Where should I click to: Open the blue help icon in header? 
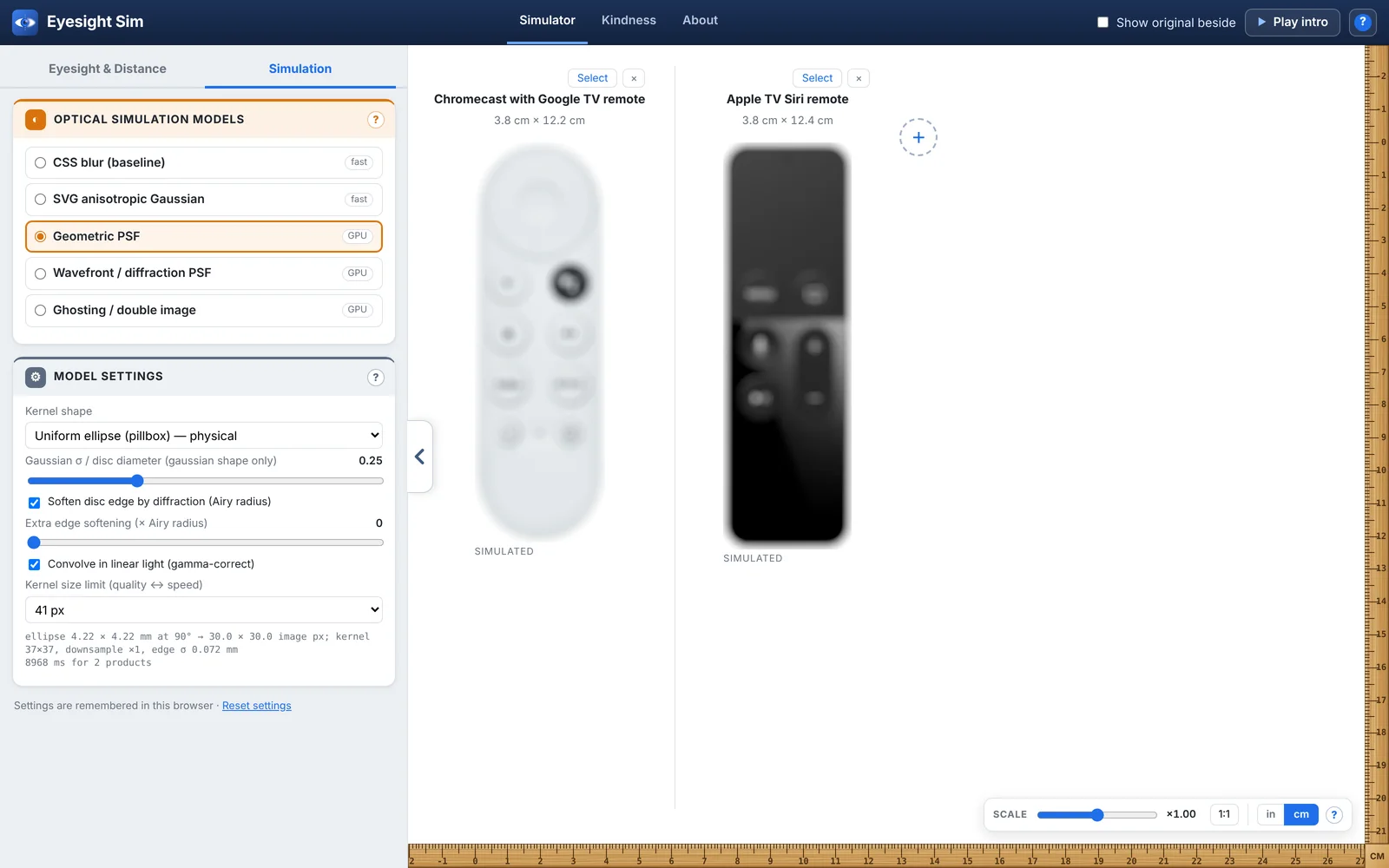(1363, 23)
